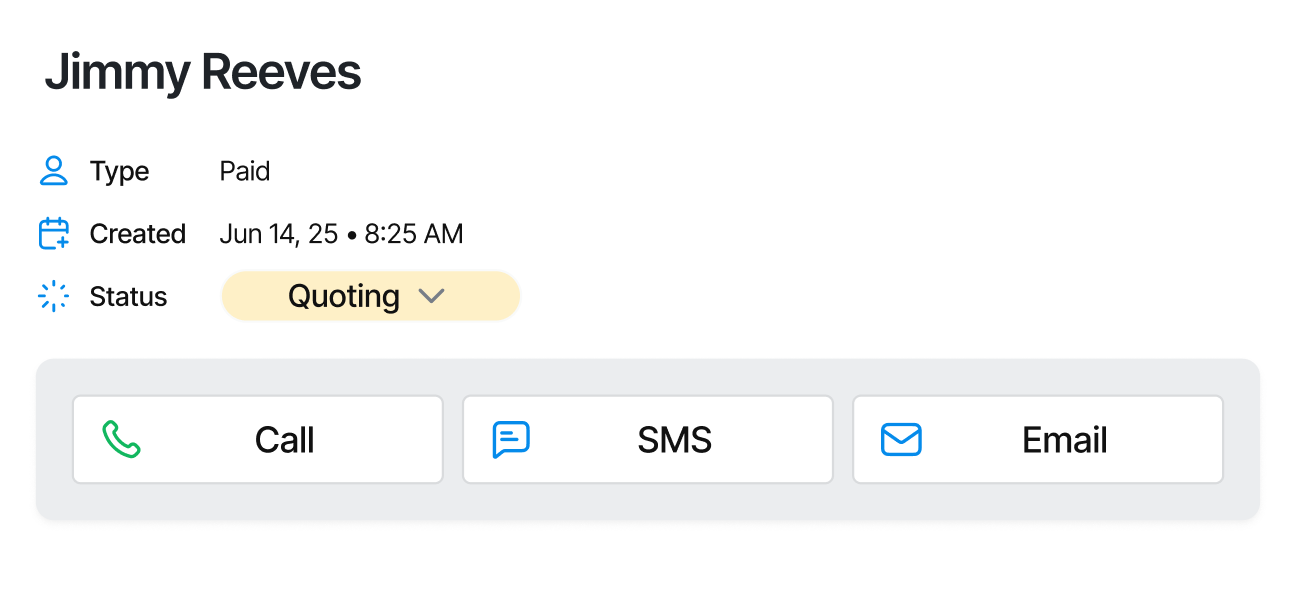
Task: Click the creation date Jun 14, 25
Action: coord(341,233)
